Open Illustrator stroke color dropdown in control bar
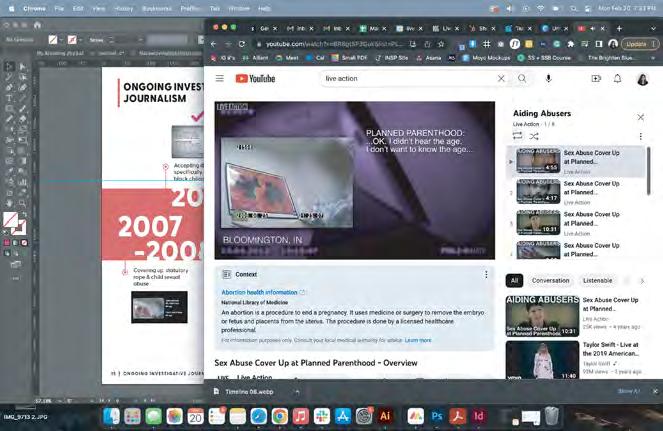 (80, 40)
